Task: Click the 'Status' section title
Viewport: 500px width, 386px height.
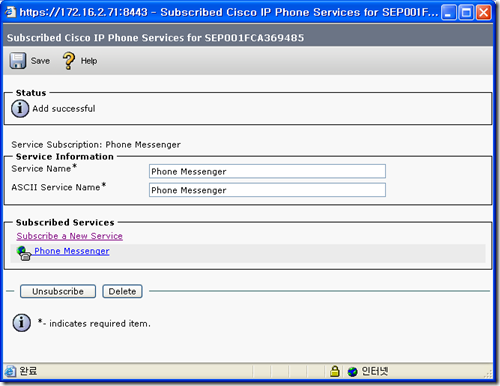Action: click(31, 93)
